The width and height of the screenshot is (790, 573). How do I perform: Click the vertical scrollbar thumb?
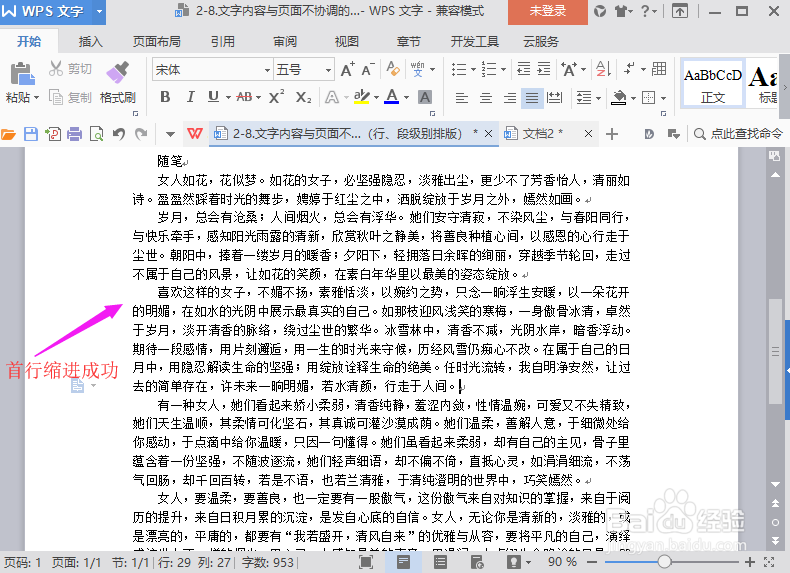pos(775,351)
